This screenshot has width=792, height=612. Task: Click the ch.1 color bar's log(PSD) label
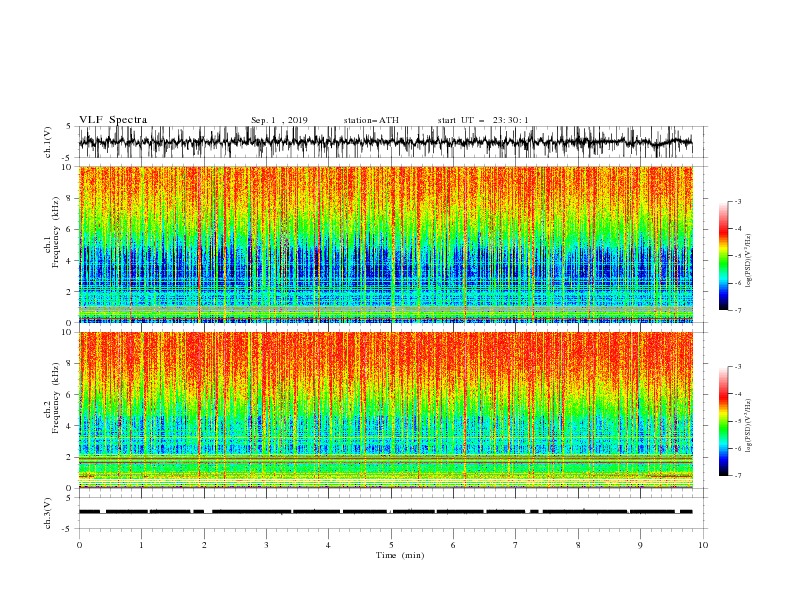click(749, 261)
